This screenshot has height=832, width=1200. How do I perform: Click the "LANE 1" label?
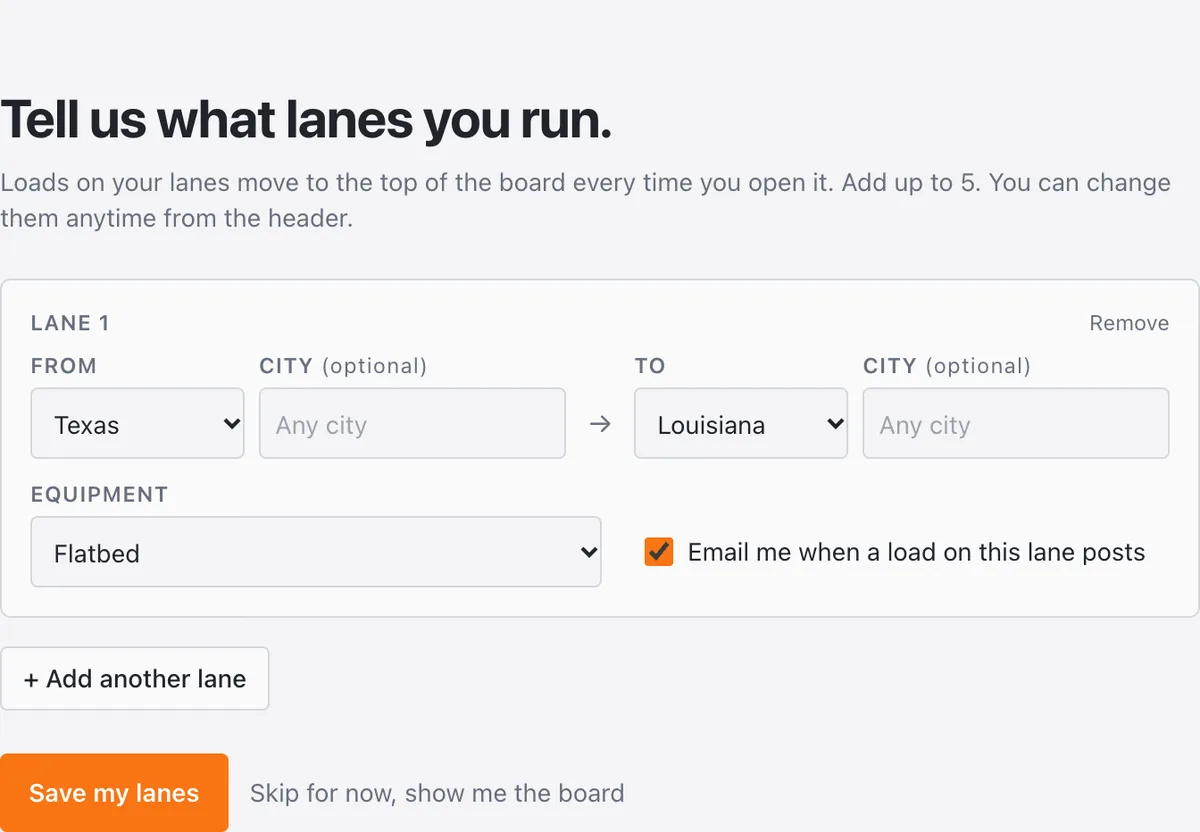(70, 323)
